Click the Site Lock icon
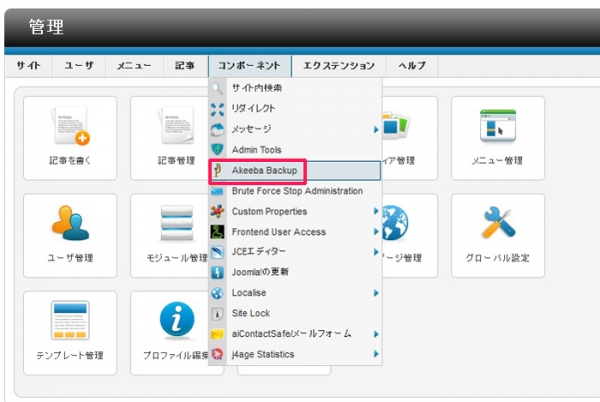Image resolution: width=600 pixels, height=402 pixels. coord(217,314)
